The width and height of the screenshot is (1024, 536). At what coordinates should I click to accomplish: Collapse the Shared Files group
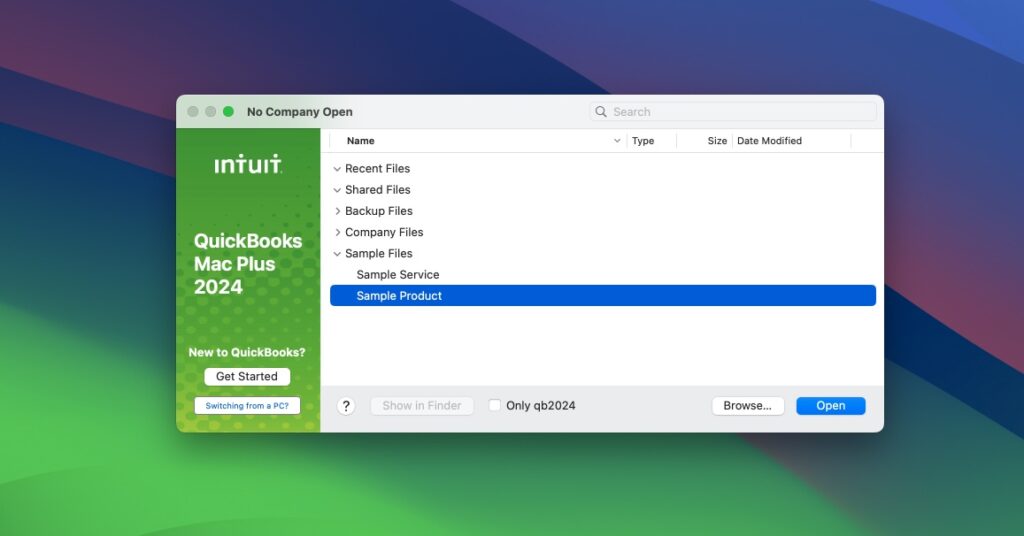337,190
